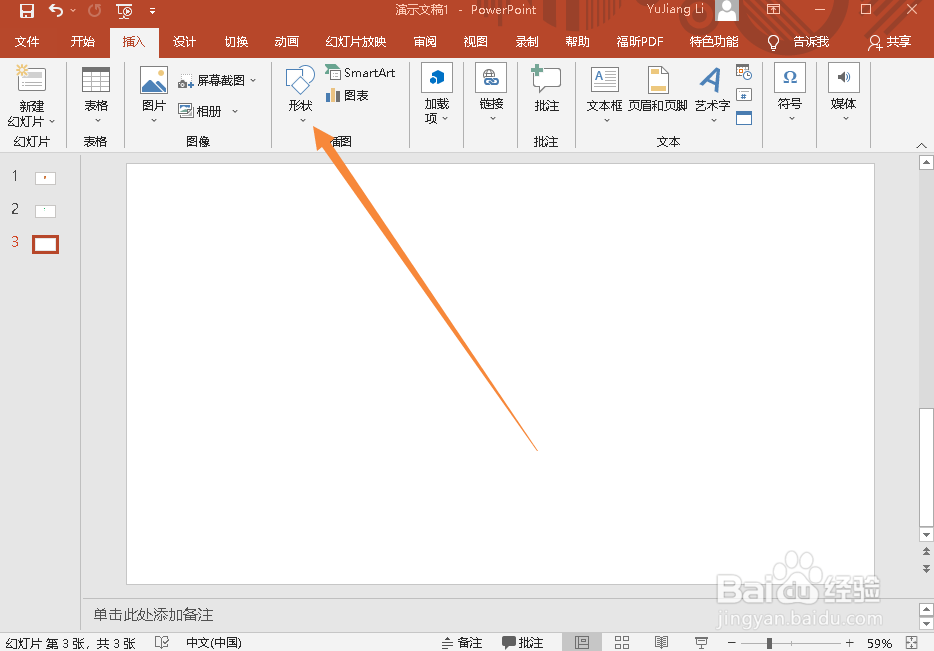Start Slide Show from status bar

[x=701, y=643]
